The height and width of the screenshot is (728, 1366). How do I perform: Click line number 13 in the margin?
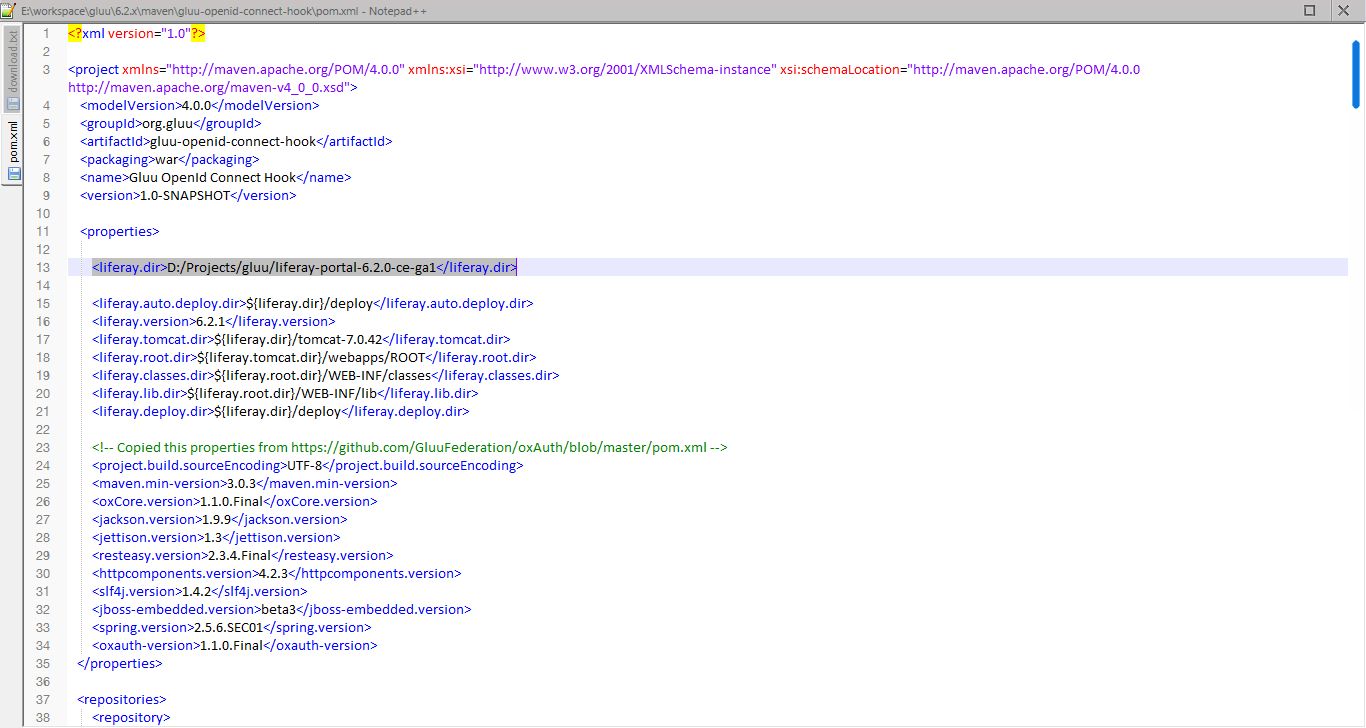[42, 267]
